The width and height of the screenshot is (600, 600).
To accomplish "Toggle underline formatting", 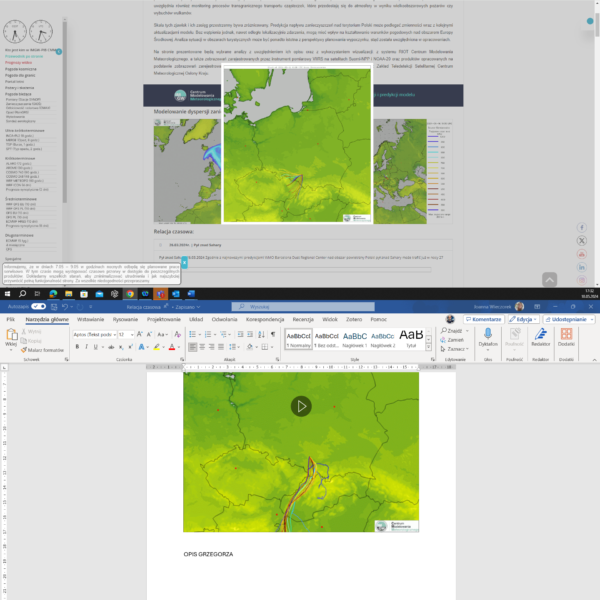I will tap(96, 347).
